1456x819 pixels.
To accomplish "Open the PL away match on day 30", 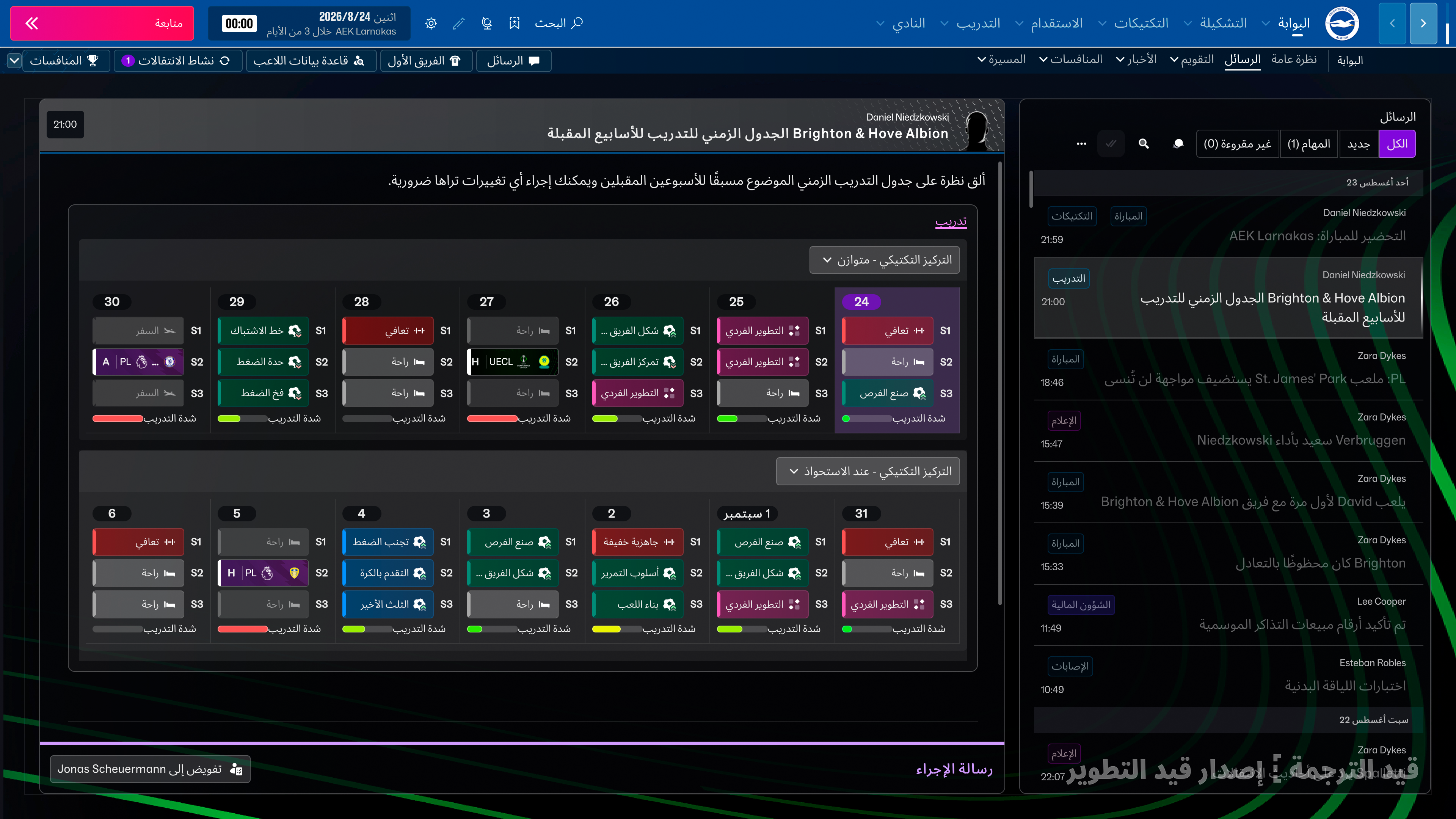I will (138, 362).
